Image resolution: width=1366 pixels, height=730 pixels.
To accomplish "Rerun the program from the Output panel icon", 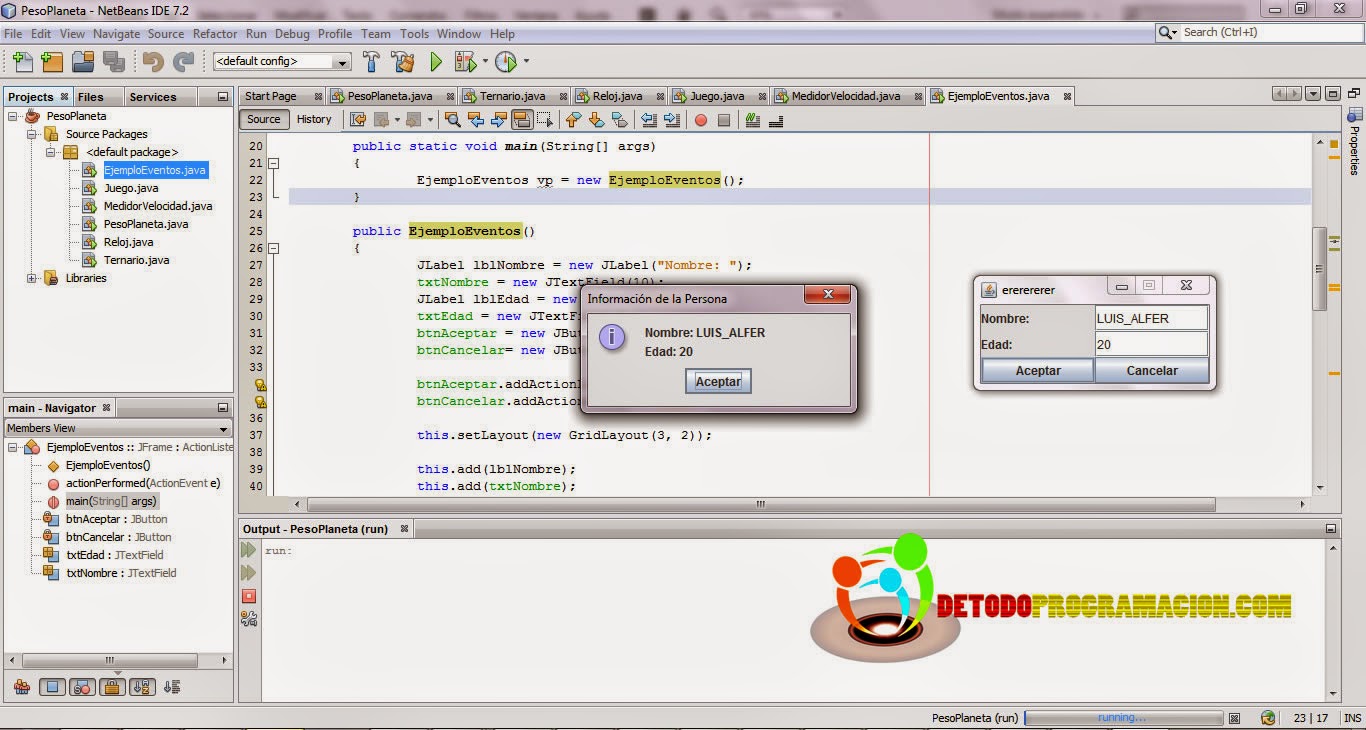I will pos(246,548).
